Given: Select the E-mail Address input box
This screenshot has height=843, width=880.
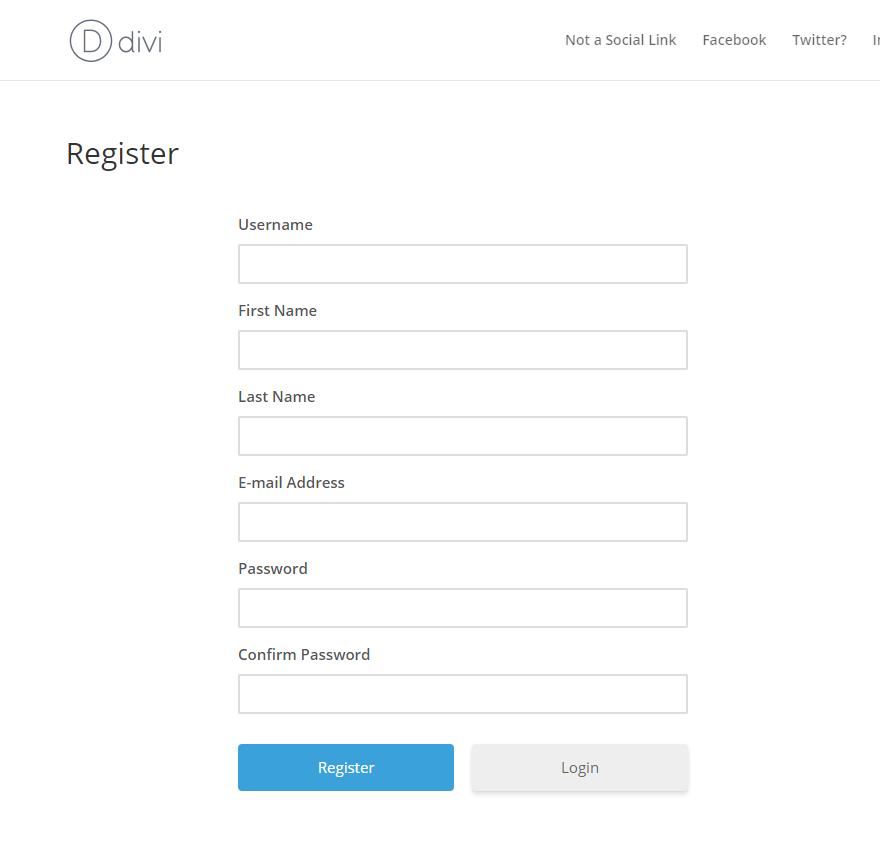Looking at the screenshot, I should [x=462, y=521].
